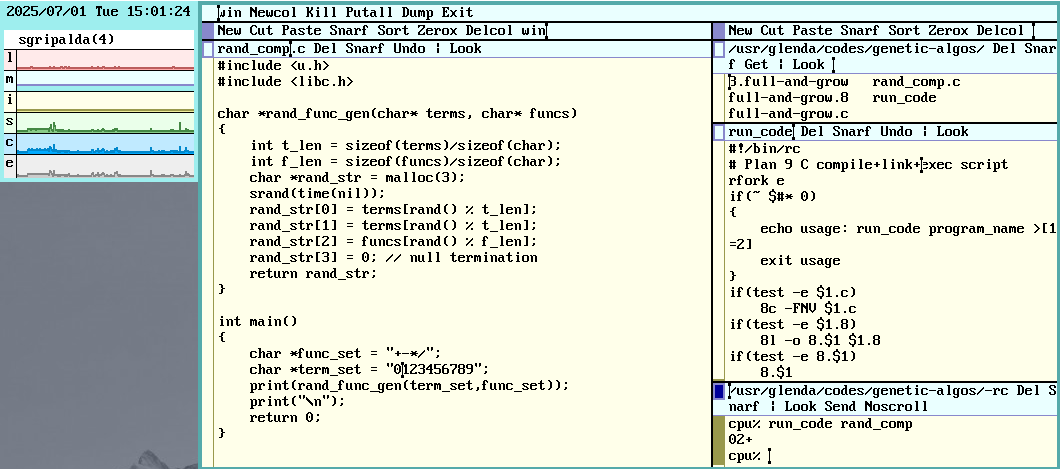1060x469 pixels.
Task: Click the blue 'c' context graph in stats
Action: coord(105,143)
